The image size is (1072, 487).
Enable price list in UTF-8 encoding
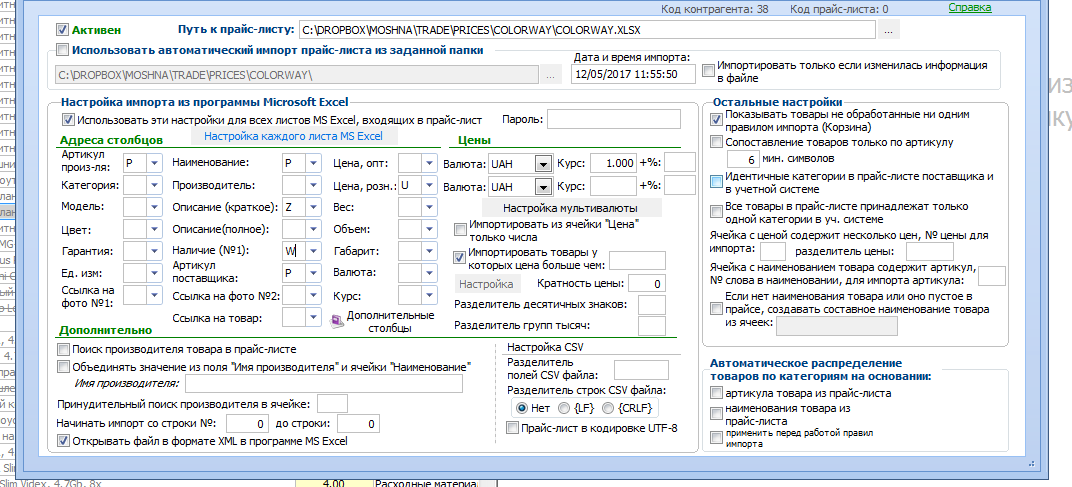click(512, 428)
